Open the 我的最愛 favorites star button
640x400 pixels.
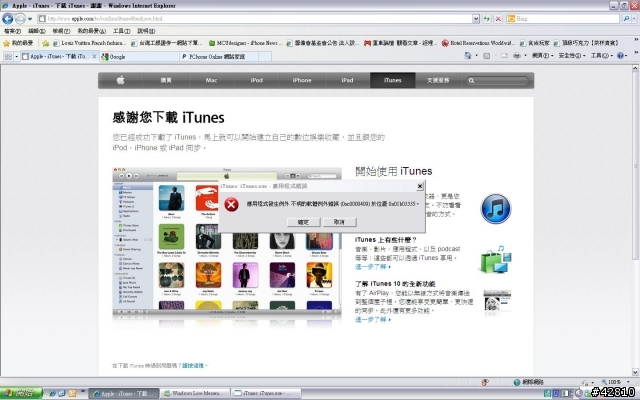coord(18,43)
